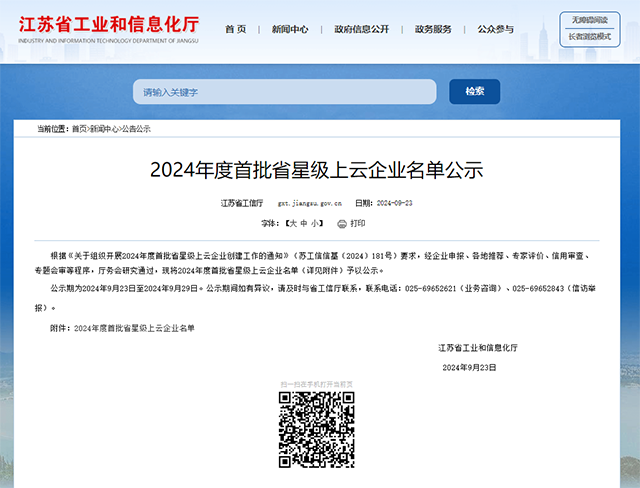Set font size to 小 (small)
Viewport: 640px width, 488px height.
coord(315,223)
